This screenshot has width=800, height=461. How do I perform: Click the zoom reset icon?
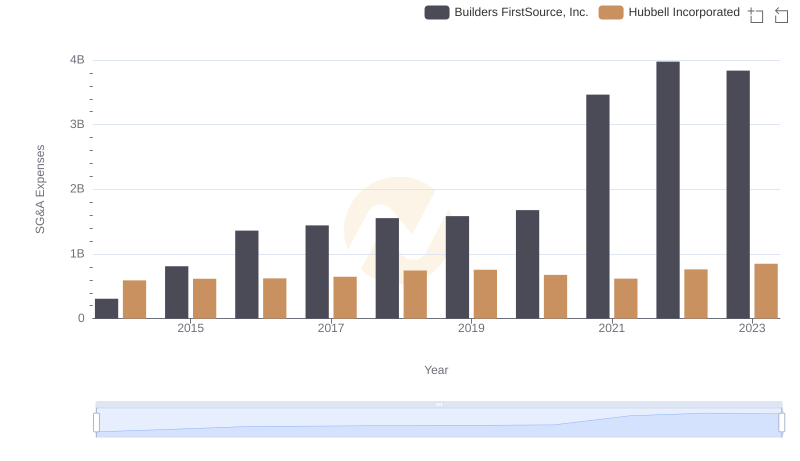(x=781, y=15)
